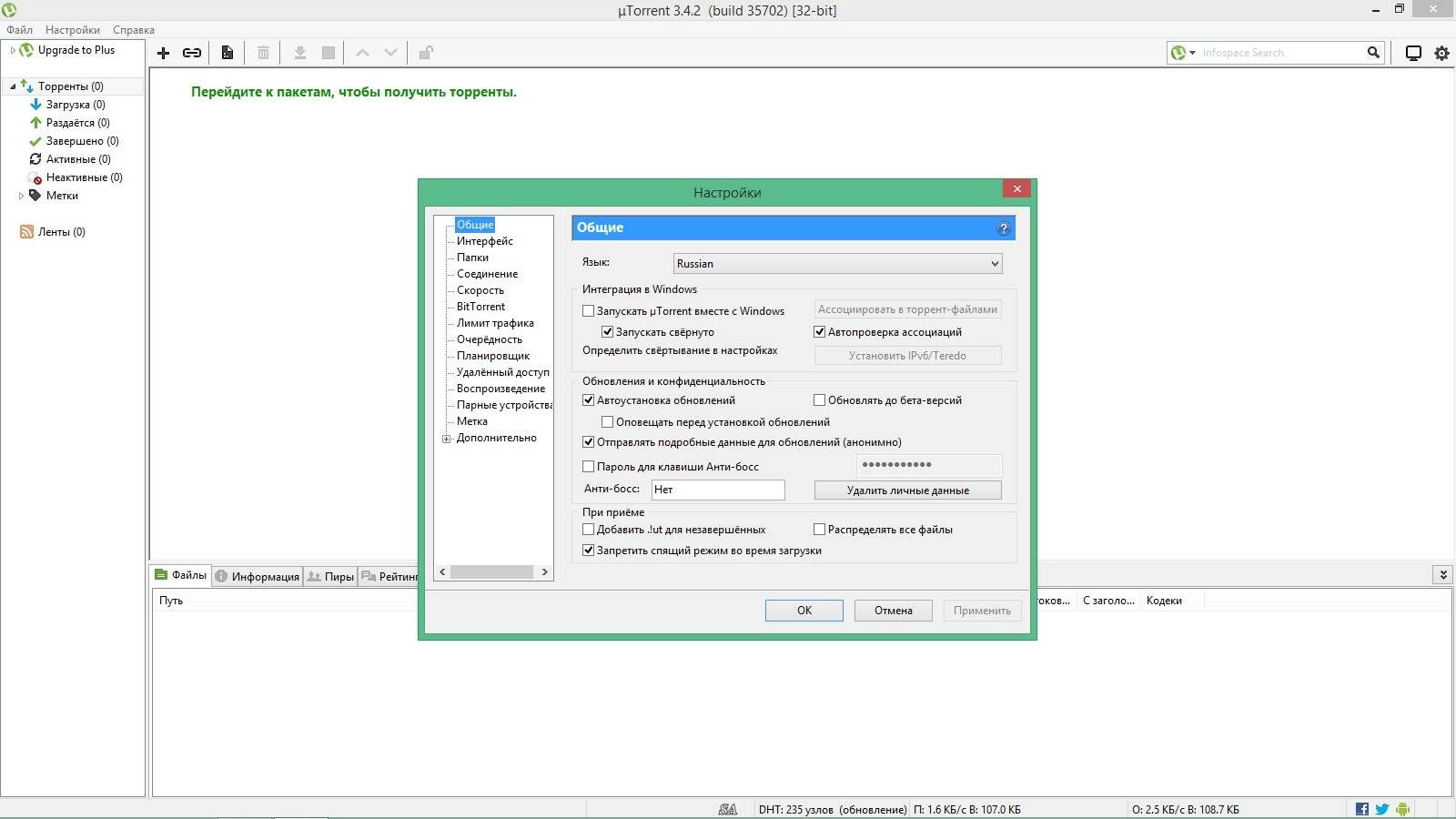This screenshot has height=819, width=1456.
Task: Expand the Дополнительно tree item
Action: (445, 438)
